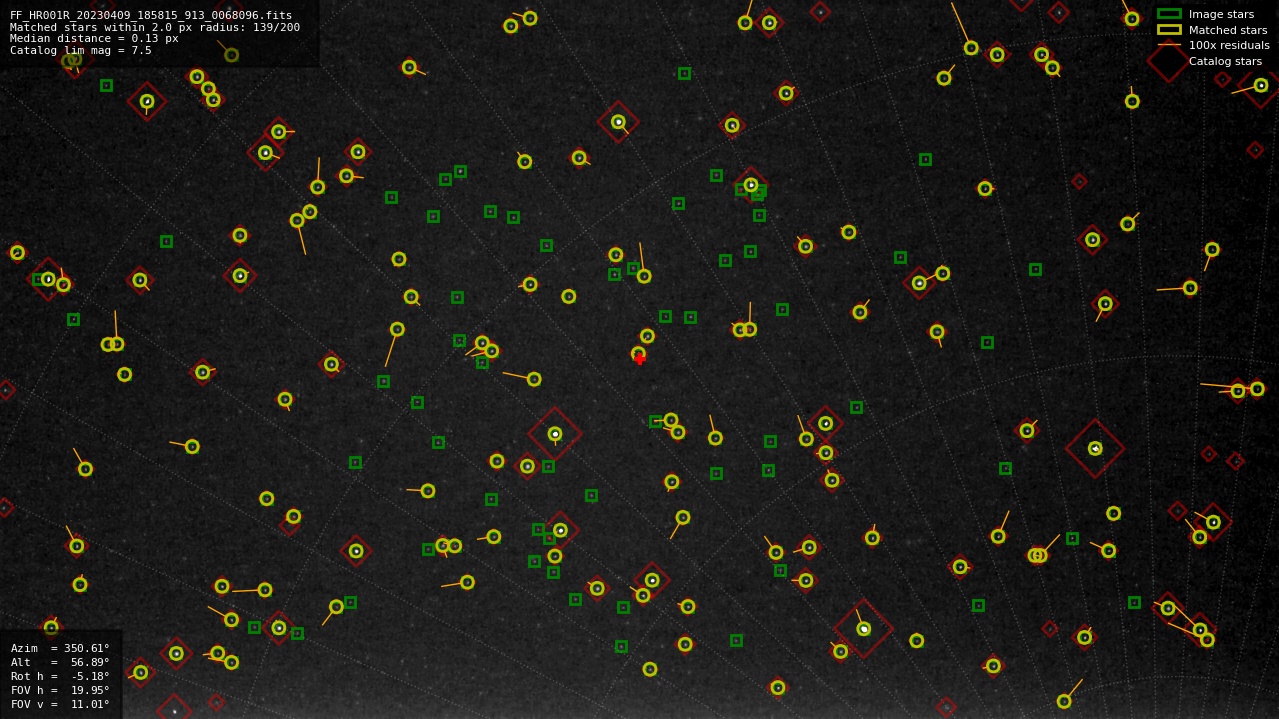Click the 'FOV h = 19.95°' value
The height and width of the screenshot is (719, 1279).
pyautogui.click(x=60, y=690)
